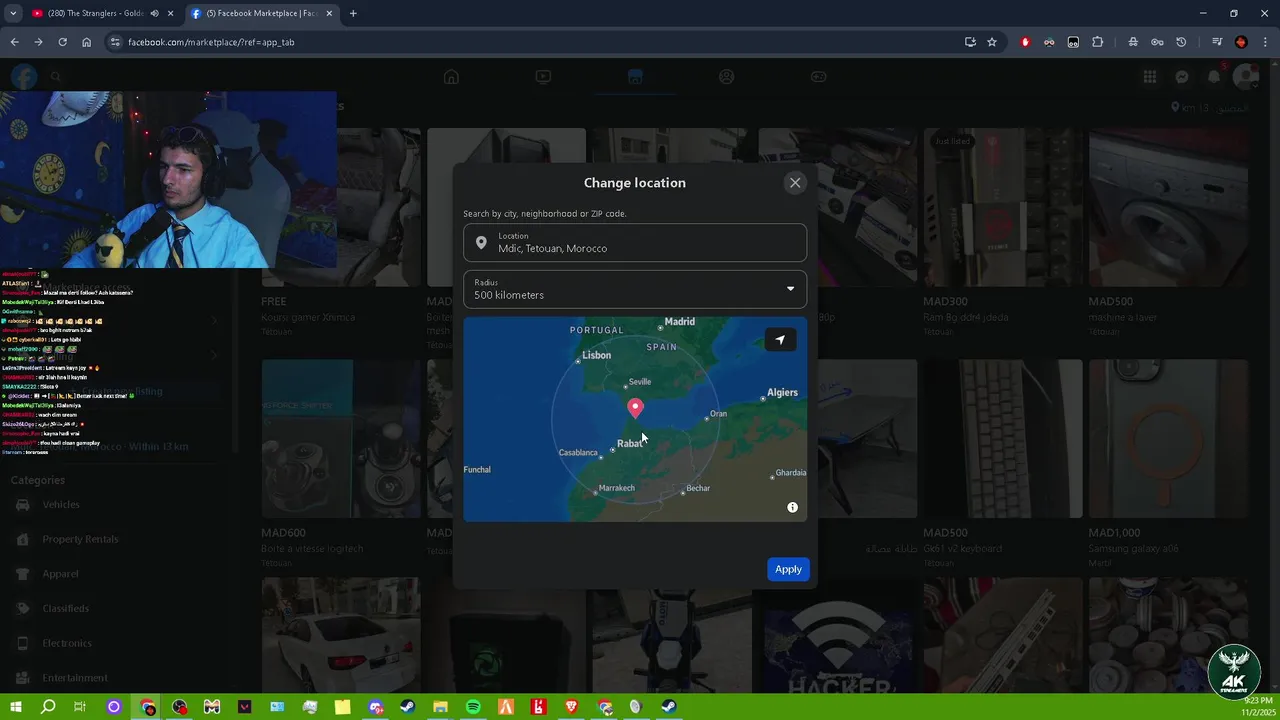Click the map info icon
The height and width of the screenshot is (720, 1280).
tap(792, 507)
